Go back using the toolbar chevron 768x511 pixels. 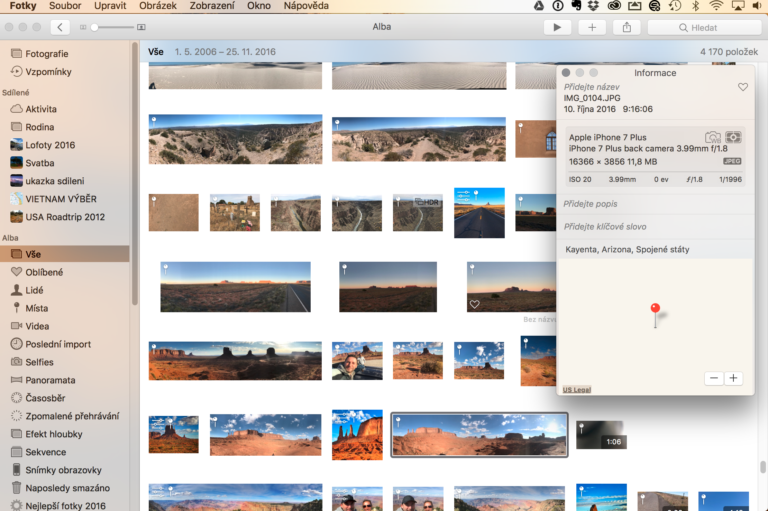(x=60, y=27)
